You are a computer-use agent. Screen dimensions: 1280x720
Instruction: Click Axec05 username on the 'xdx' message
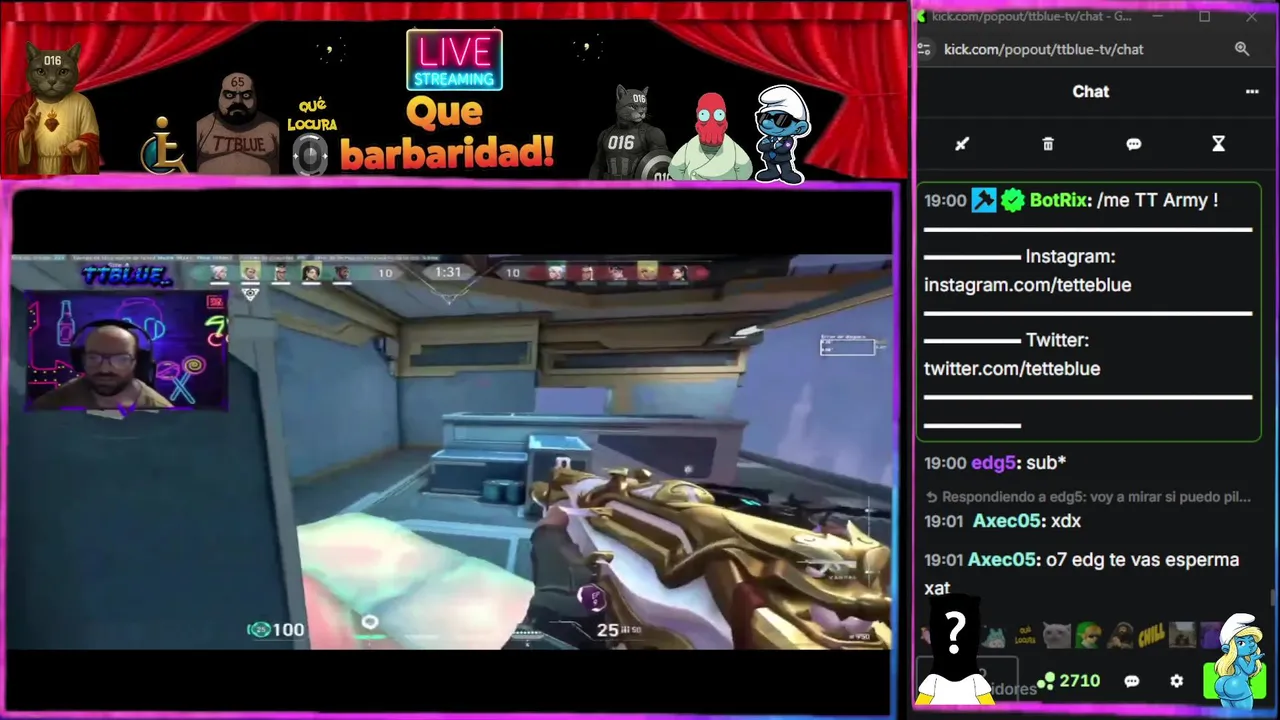pyautogui.click(x=1006, y=521)
